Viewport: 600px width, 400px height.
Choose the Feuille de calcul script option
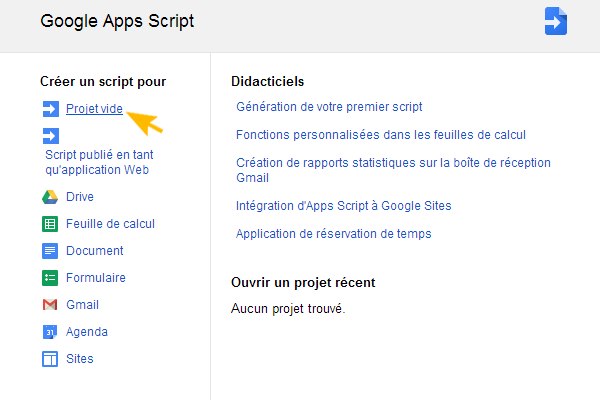click(x=110, y=224)
